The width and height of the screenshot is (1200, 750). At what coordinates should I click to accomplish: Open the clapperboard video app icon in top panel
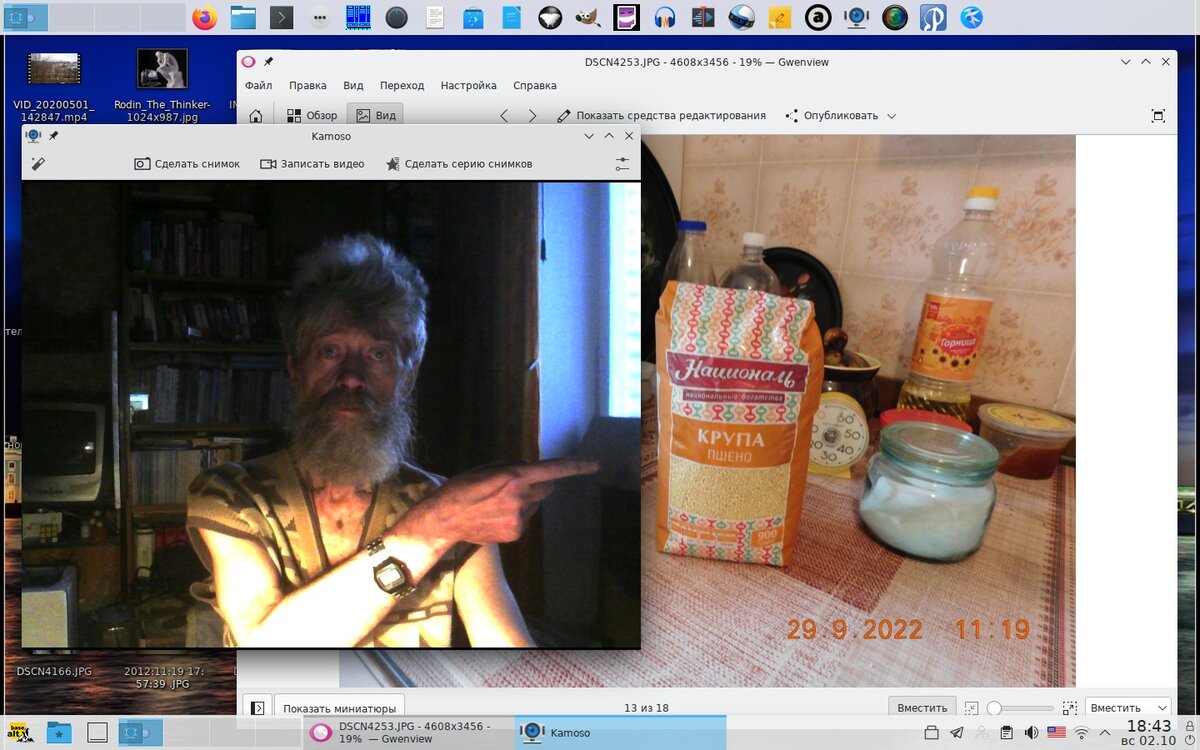(x=703, y=17)
